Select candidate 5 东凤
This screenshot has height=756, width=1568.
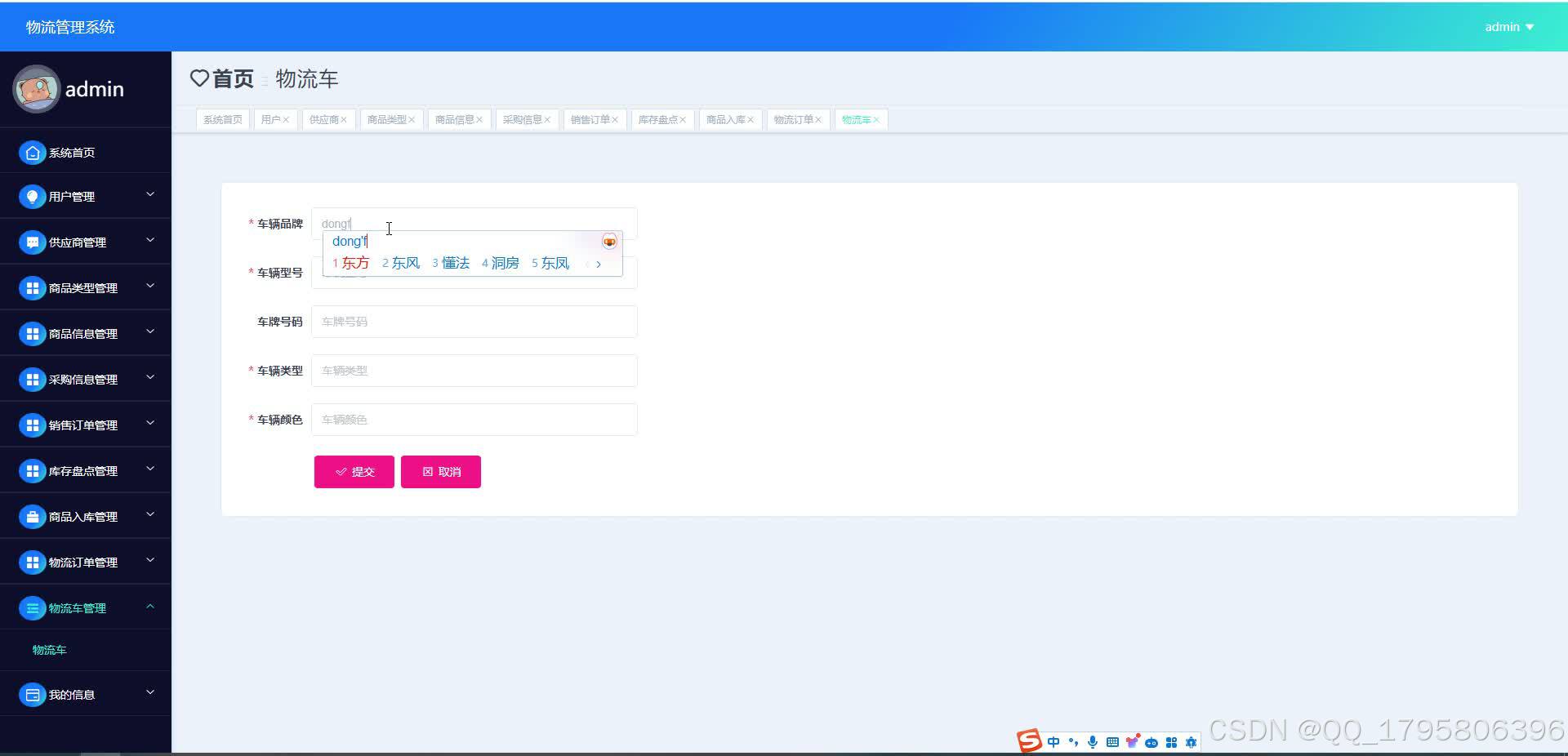[x=550, y=263]
